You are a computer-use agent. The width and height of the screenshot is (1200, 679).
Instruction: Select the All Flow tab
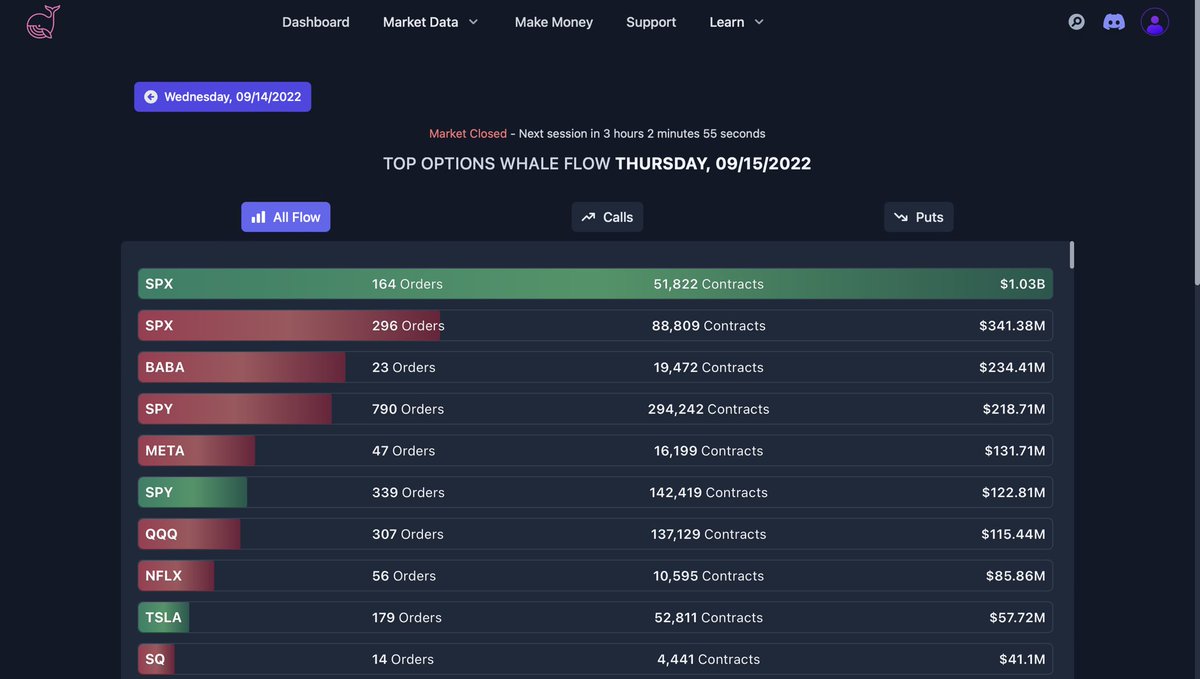coord(286,217)
